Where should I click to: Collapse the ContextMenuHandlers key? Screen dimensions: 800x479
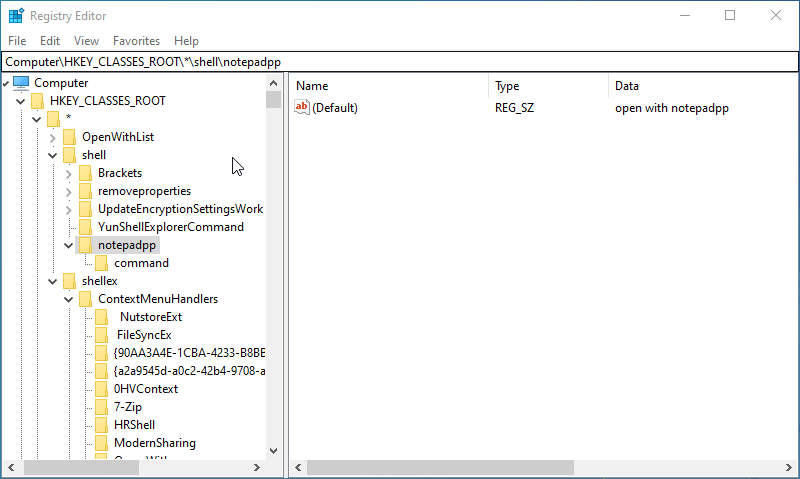click(x=68, y=300)
